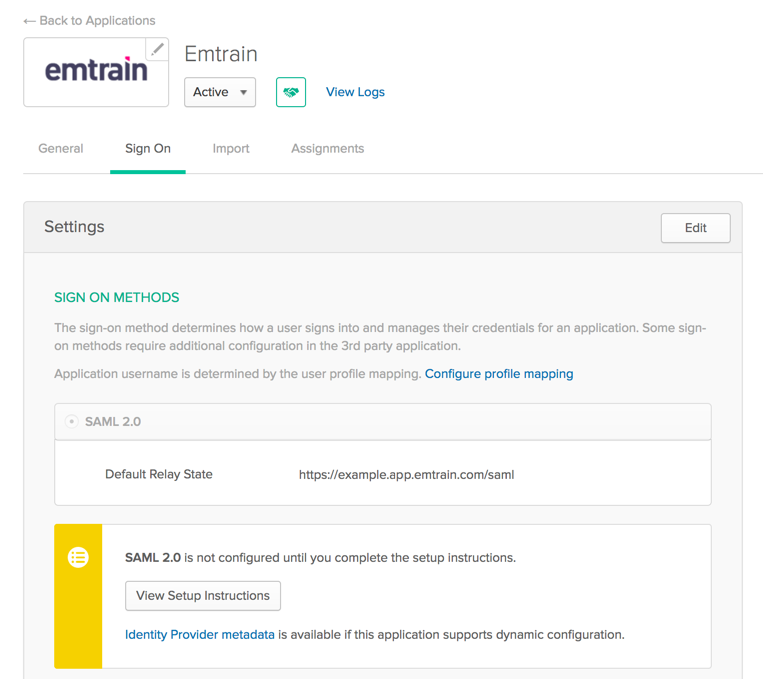
Task: Click the Settings panel header
Action: (x=75, y=227)
